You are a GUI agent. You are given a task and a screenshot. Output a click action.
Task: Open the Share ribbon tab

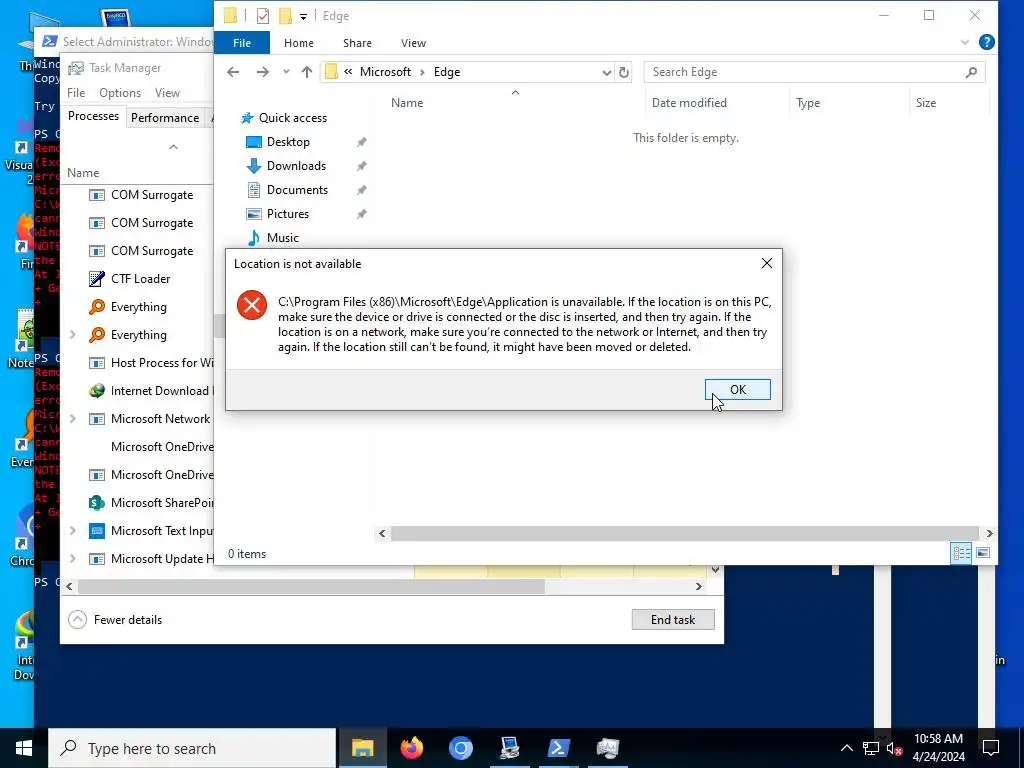pyautogui.click(x=357, y=43)
